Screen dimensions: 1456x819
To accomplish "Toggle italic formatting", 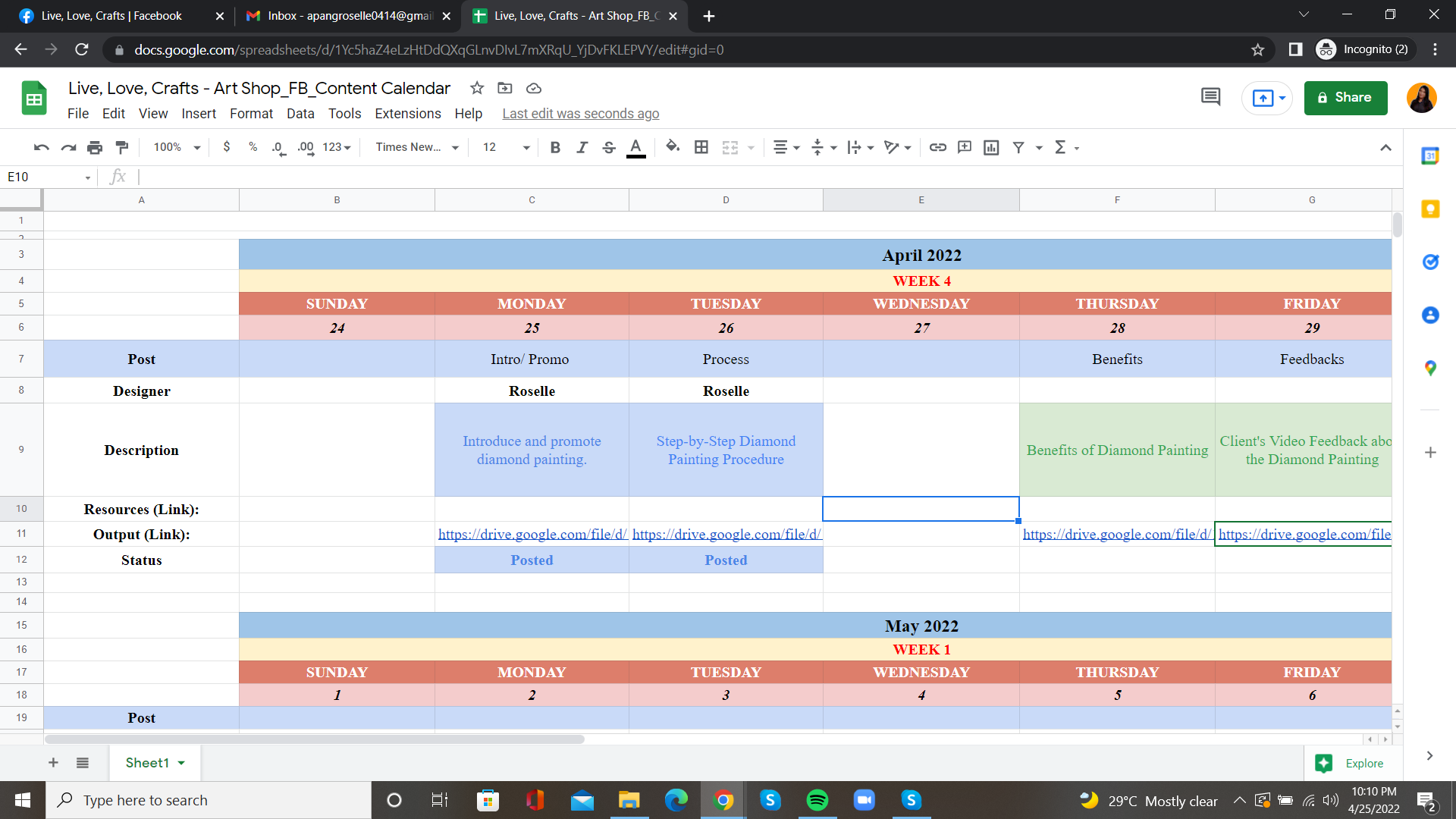I will [x=582, y=147].
